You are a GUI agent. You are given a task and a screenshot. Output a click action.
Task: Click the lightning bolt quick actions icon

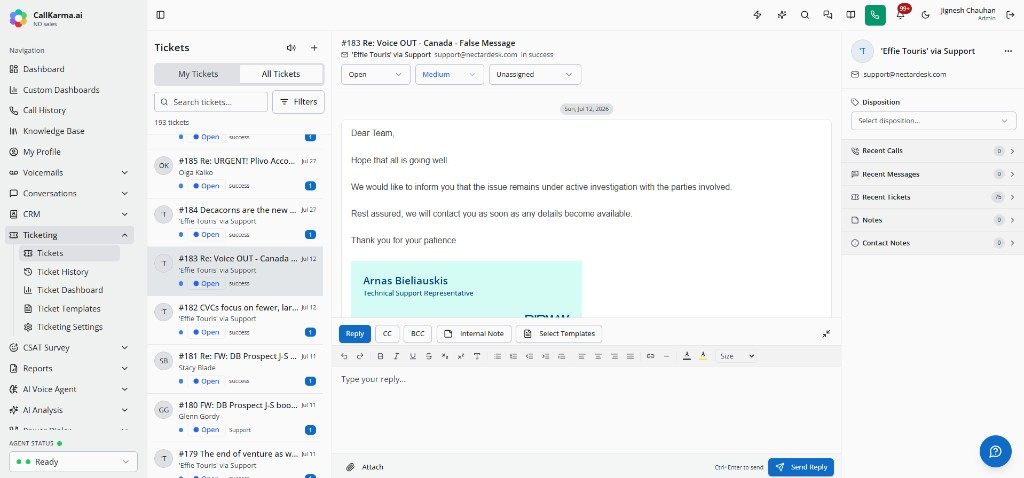point(758,15)
